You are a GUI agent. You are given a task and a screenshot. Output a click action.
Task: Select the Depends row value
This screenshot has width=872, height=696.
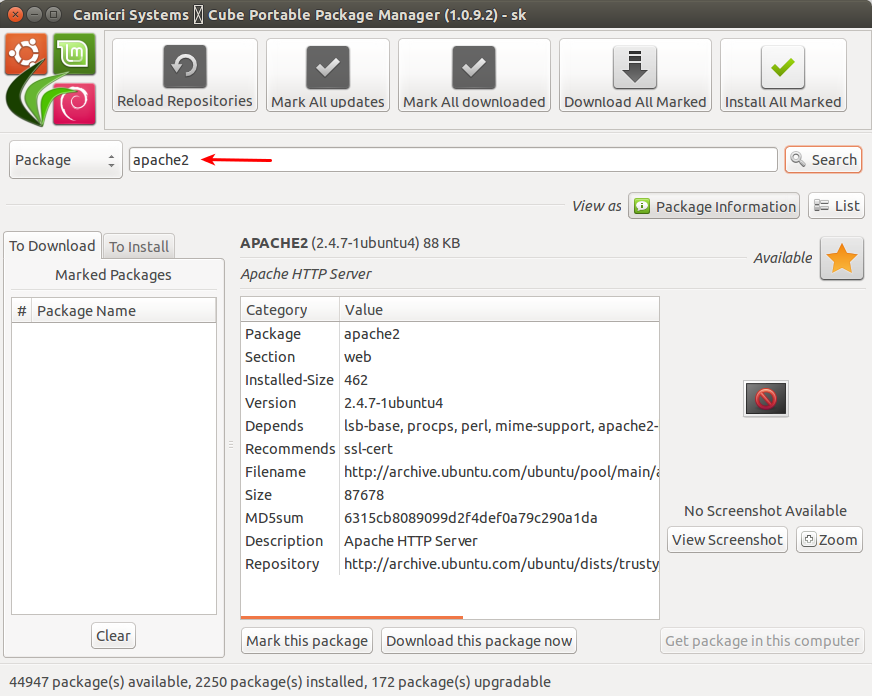tap(501, 426)
